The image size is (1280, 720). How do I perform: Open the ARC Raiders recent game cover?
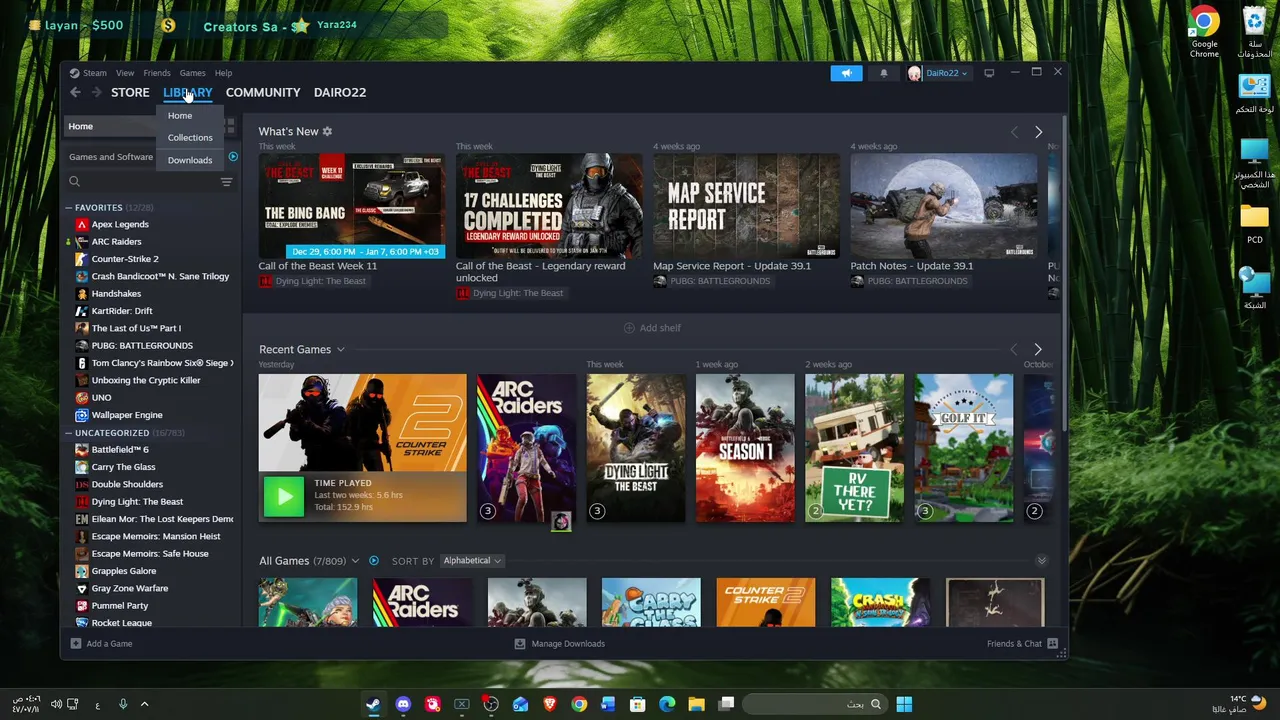[x=526, y=448]
